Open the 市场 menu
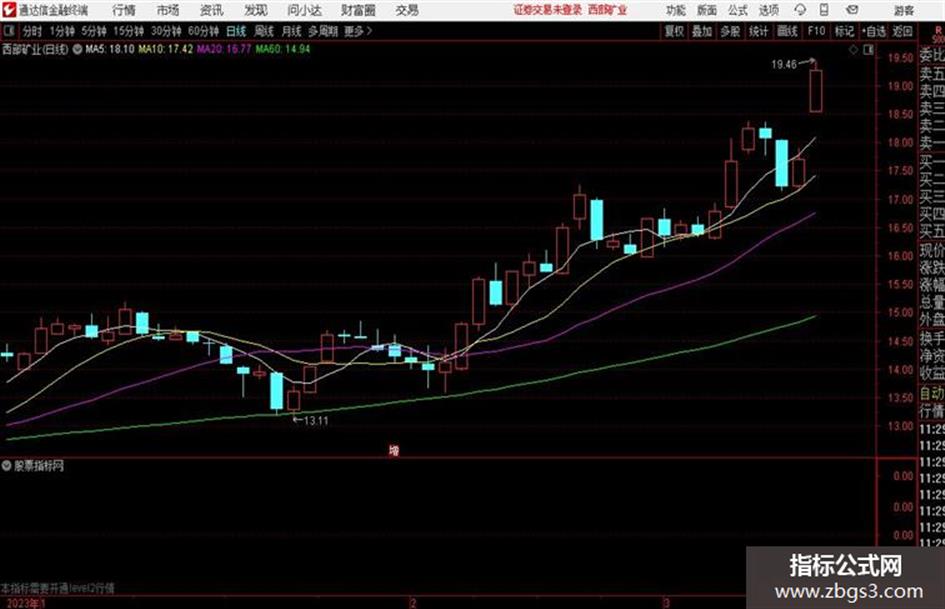 click(x=168, y=10)
